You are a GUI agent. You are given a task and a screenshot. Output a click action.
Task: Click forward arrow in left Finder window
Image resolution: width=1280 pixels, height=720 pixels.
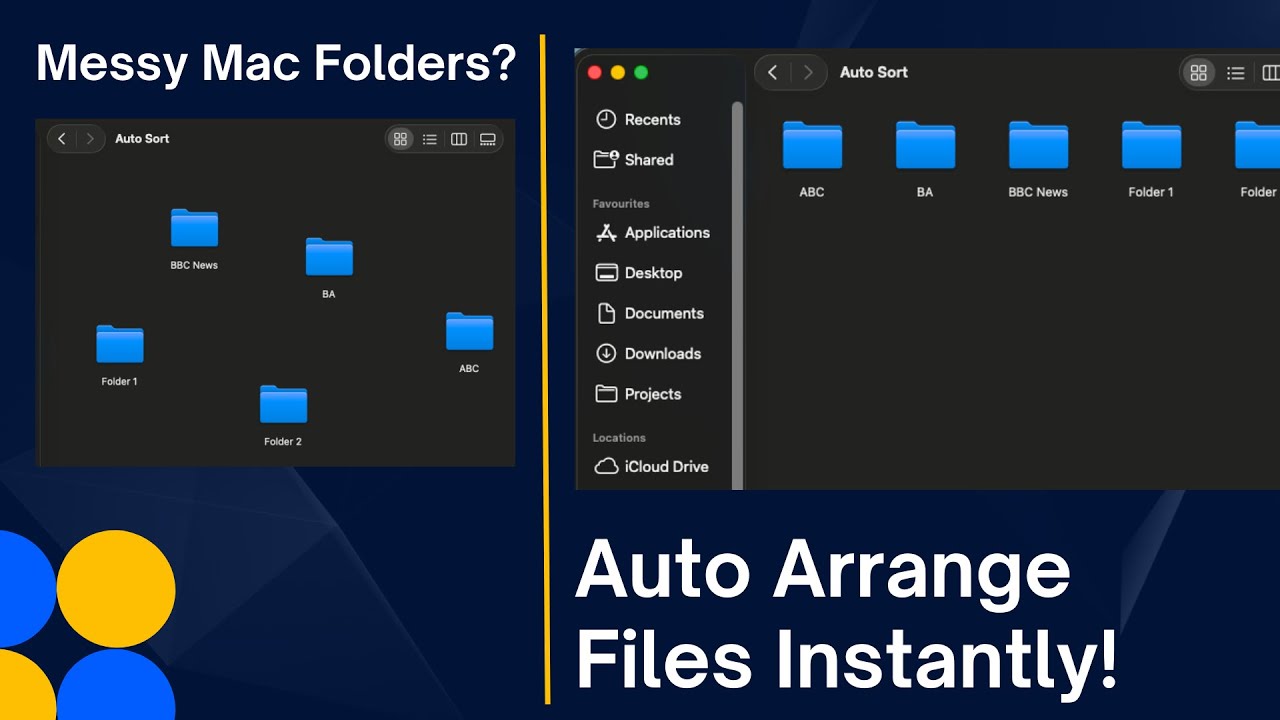[x=90, y=139]
